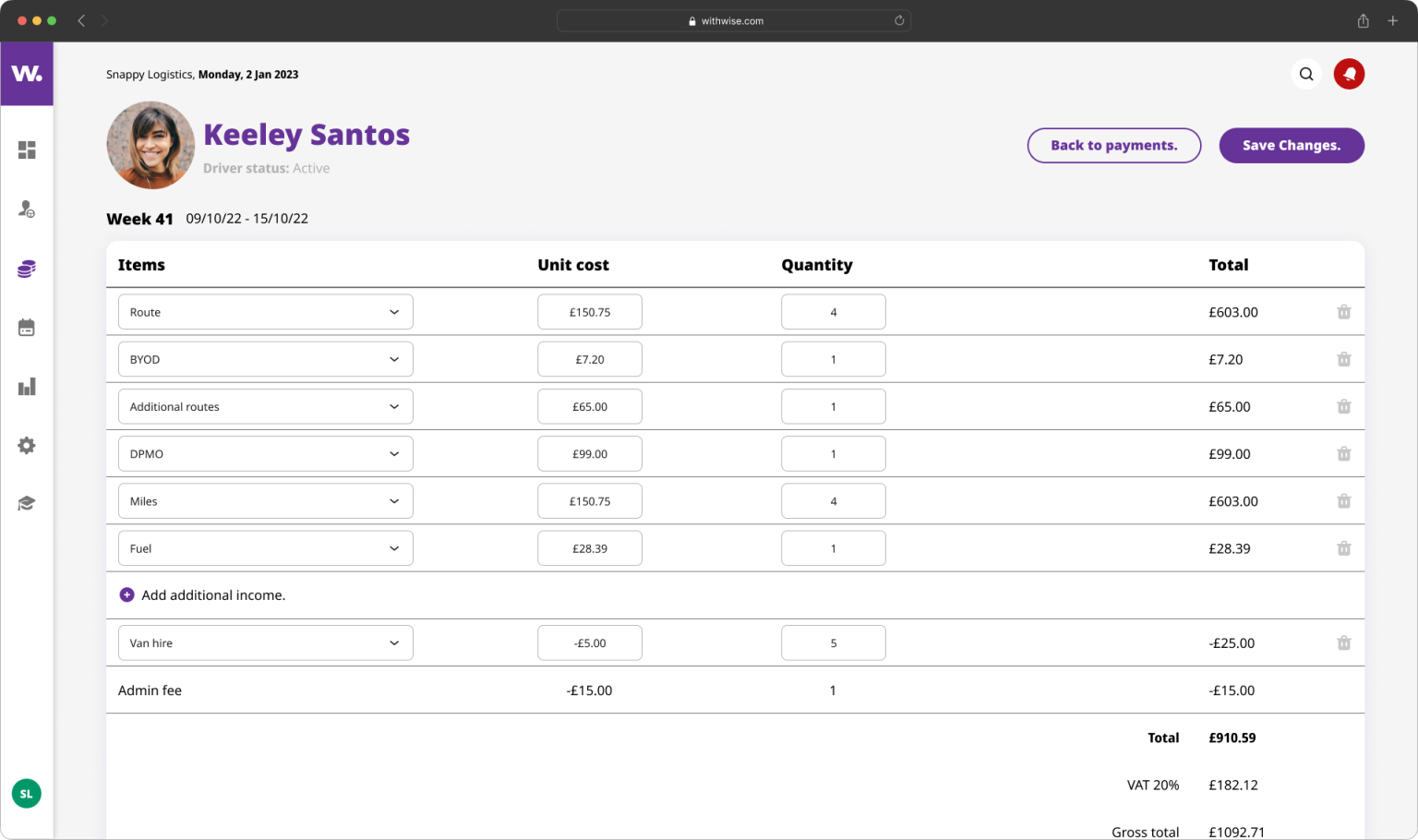Image resolution: width=1418 pixels, height=840 pixels.
Task: Open the calendar schedule icon in the sidebar
Action: coord(27,327)
